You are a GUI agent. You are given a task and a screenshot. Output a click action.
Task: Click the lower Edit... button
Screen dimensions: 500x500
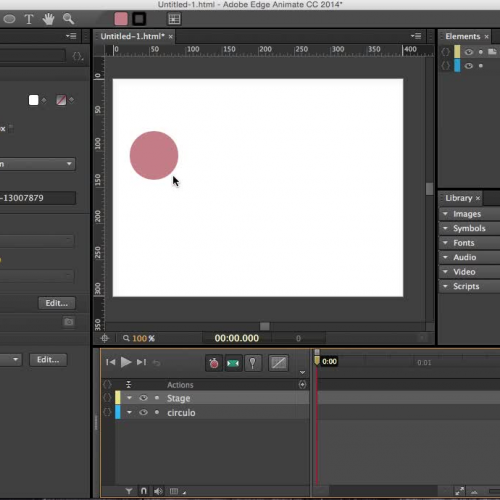[48, 360]
